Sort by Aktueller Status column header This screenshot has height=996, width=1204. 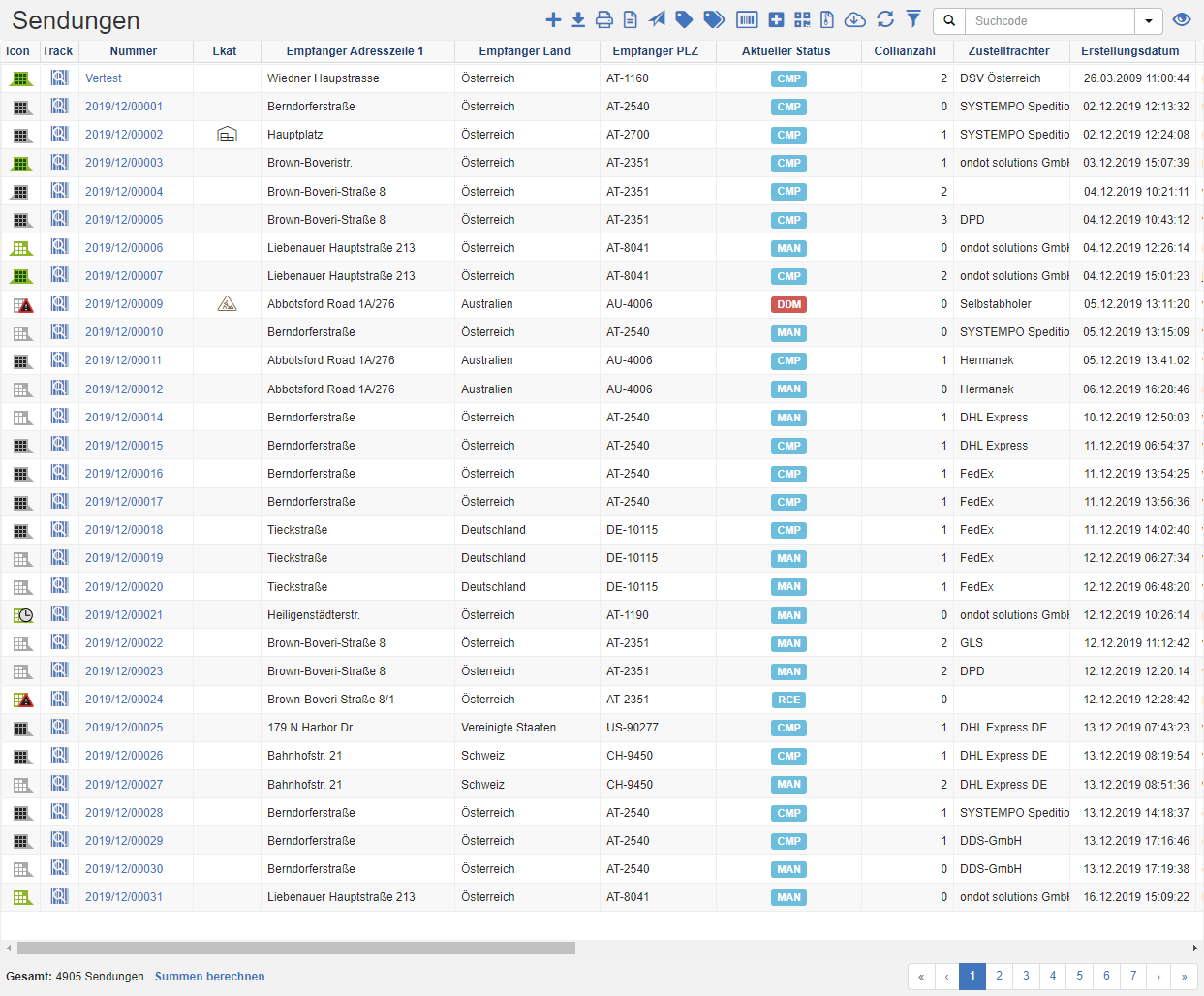click(x=786, y=51)
